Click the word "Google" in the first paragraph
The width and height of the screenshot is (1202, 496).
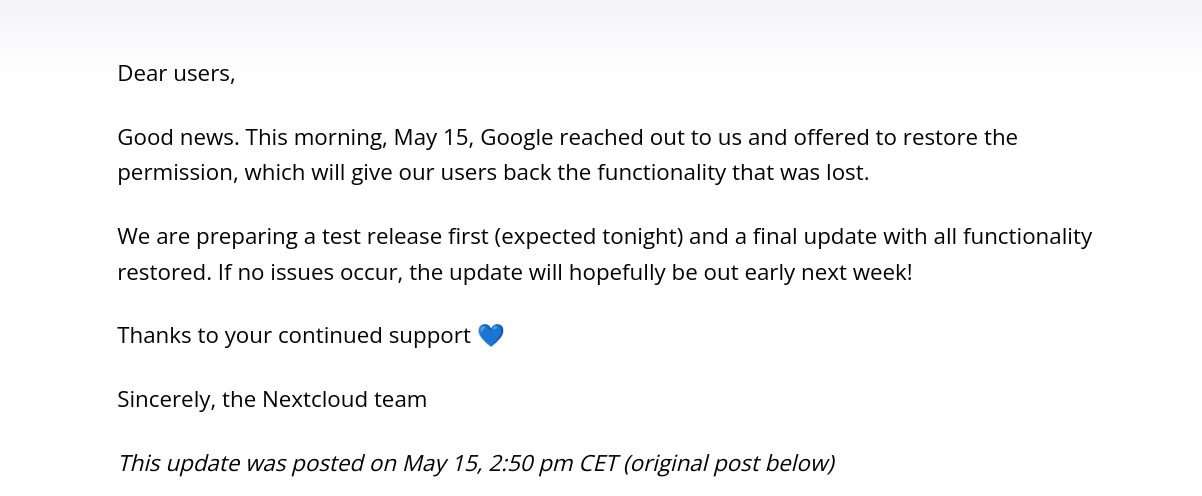click(523, 137)
